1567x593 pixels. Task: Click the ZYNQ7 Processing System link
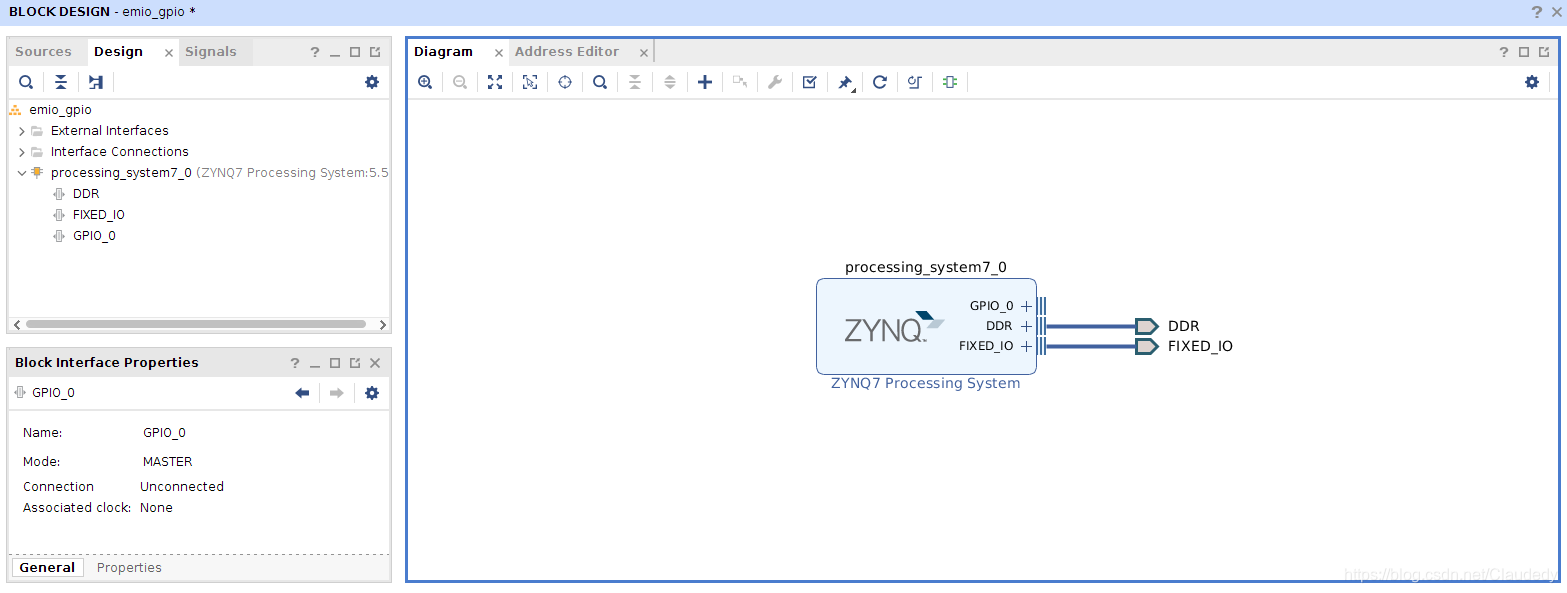click(926, 384)
